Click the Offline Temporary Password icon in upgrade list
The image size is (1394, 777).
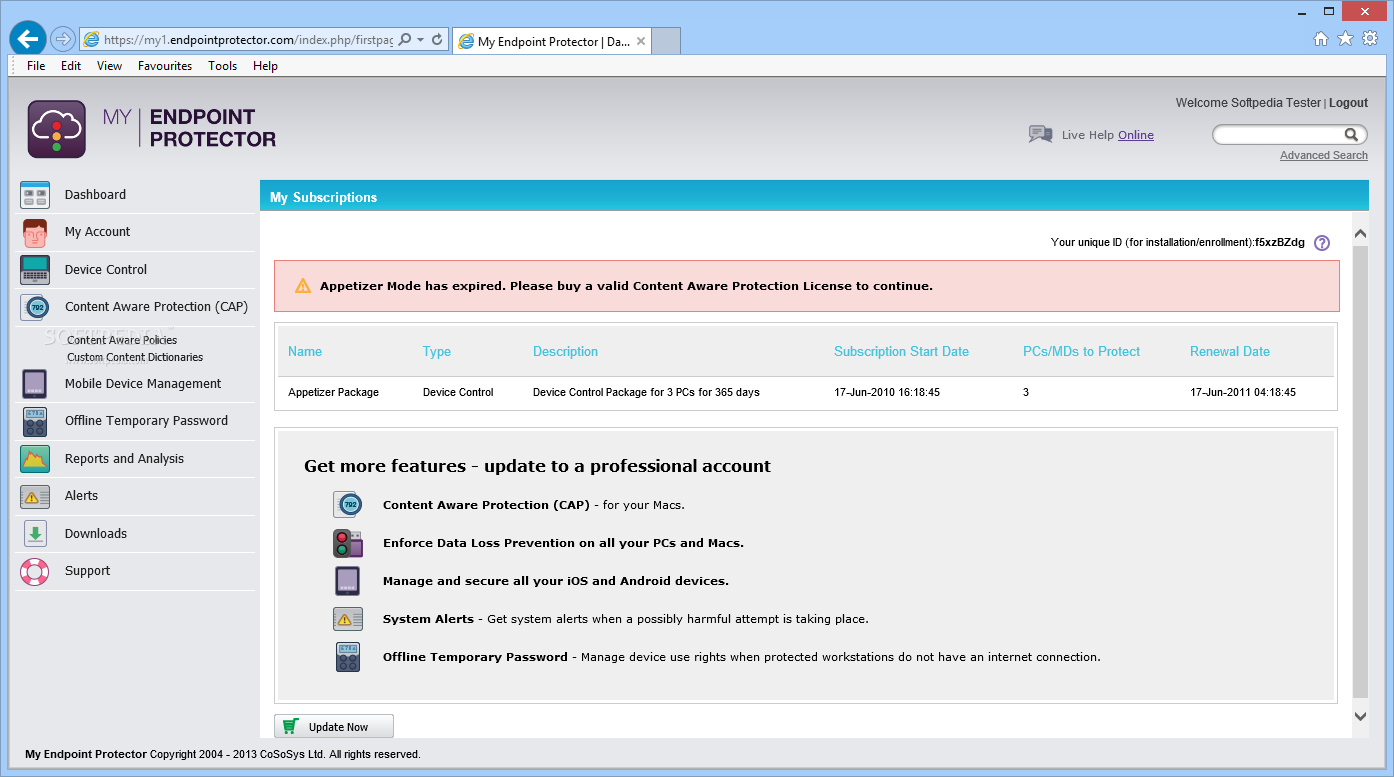click(x=348, y=657)
